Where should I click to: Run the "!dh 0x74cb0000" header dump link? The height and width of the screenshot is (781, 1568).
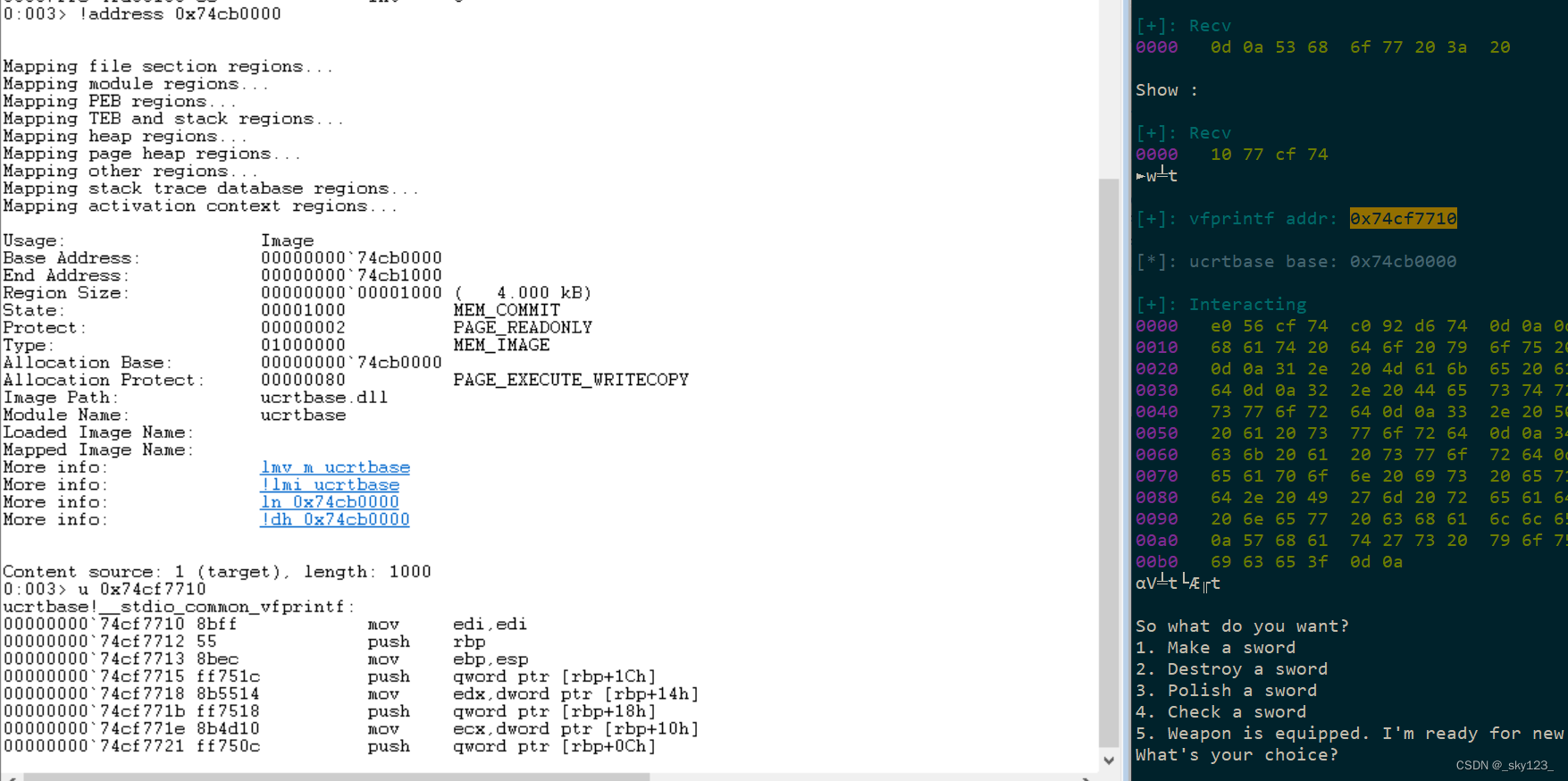click(x=334, y=520)
